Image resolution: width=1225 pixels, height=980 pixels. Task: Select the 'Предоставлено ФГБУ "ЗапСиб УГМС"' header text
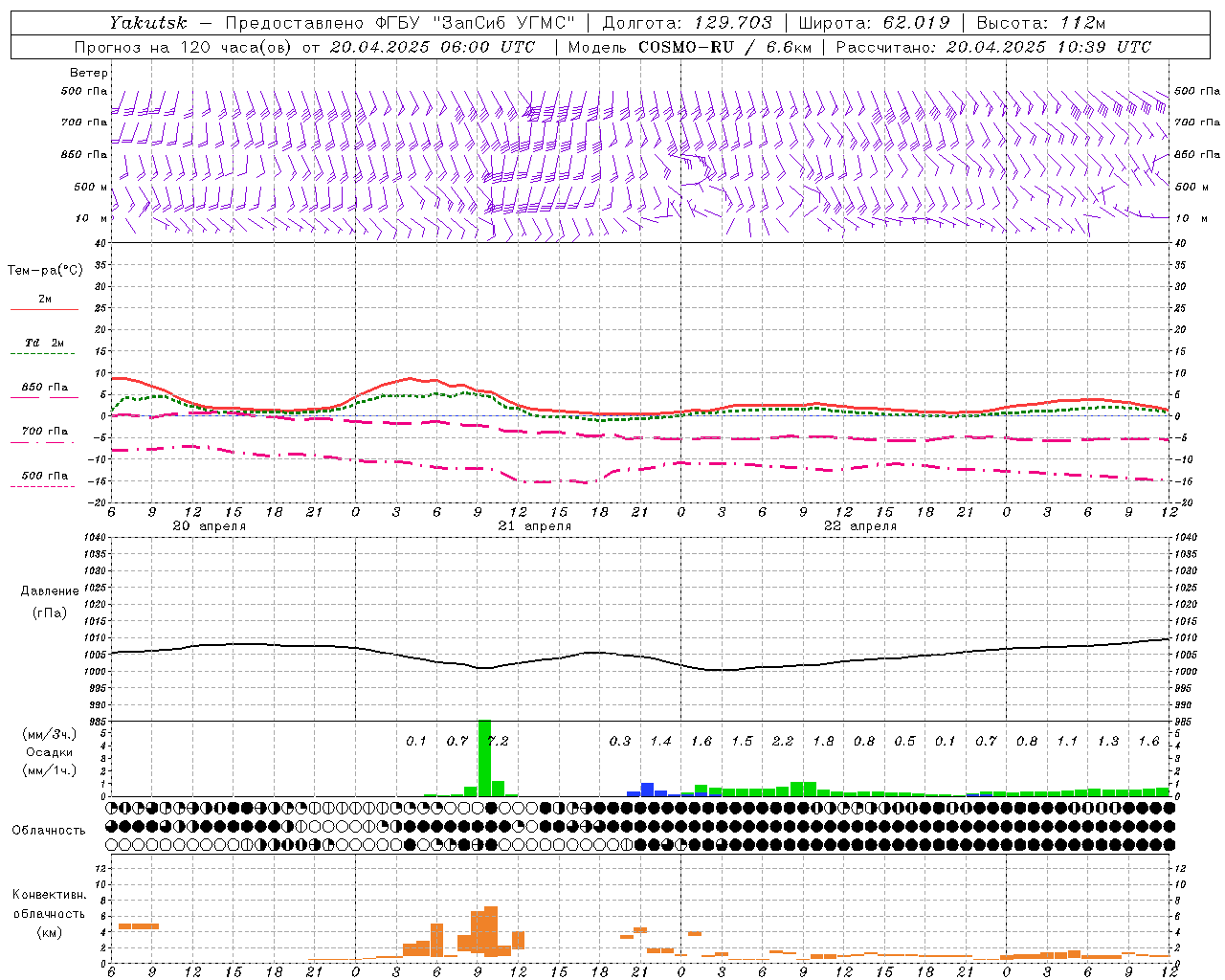pos(400,23)
